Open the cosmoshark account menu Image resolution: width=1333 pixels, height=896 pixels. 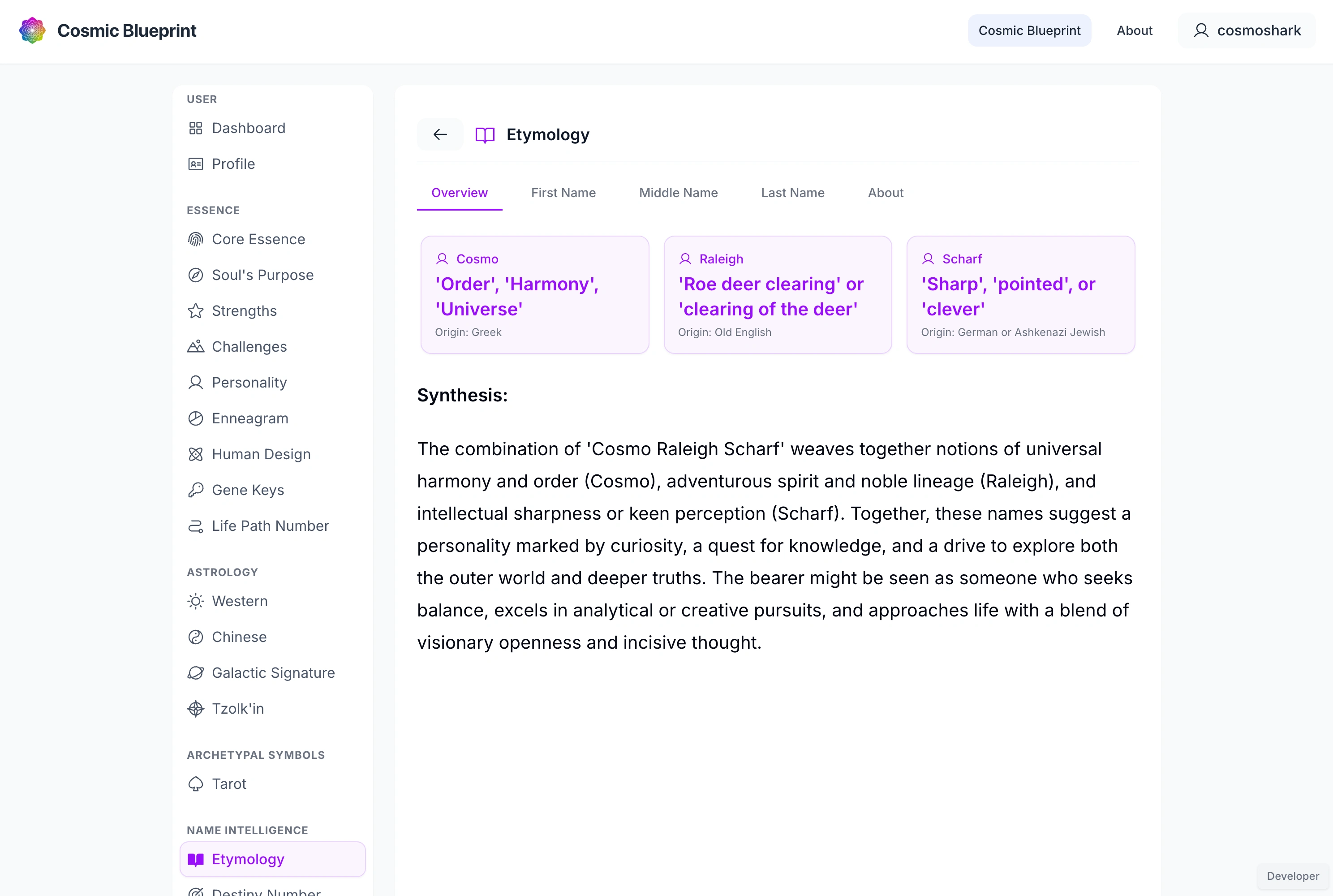(1247, 30)
